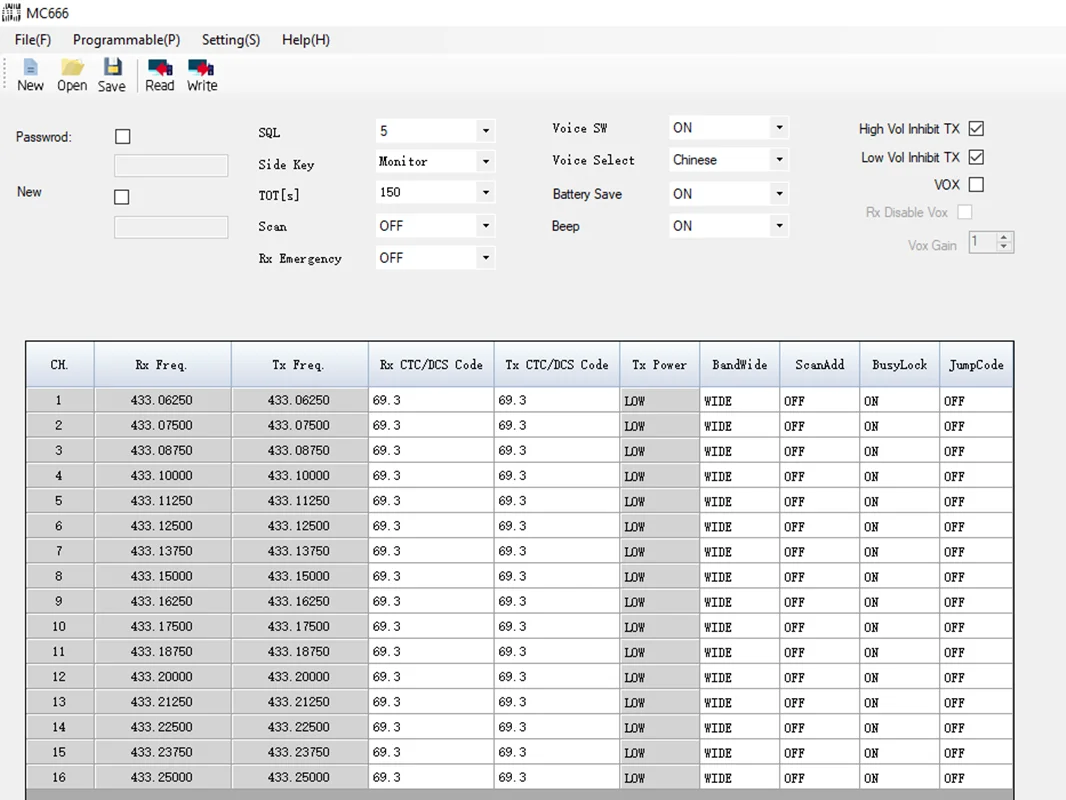Click the MC666 app icon in title bar
1066x800 pixels.
pos(11,13)
